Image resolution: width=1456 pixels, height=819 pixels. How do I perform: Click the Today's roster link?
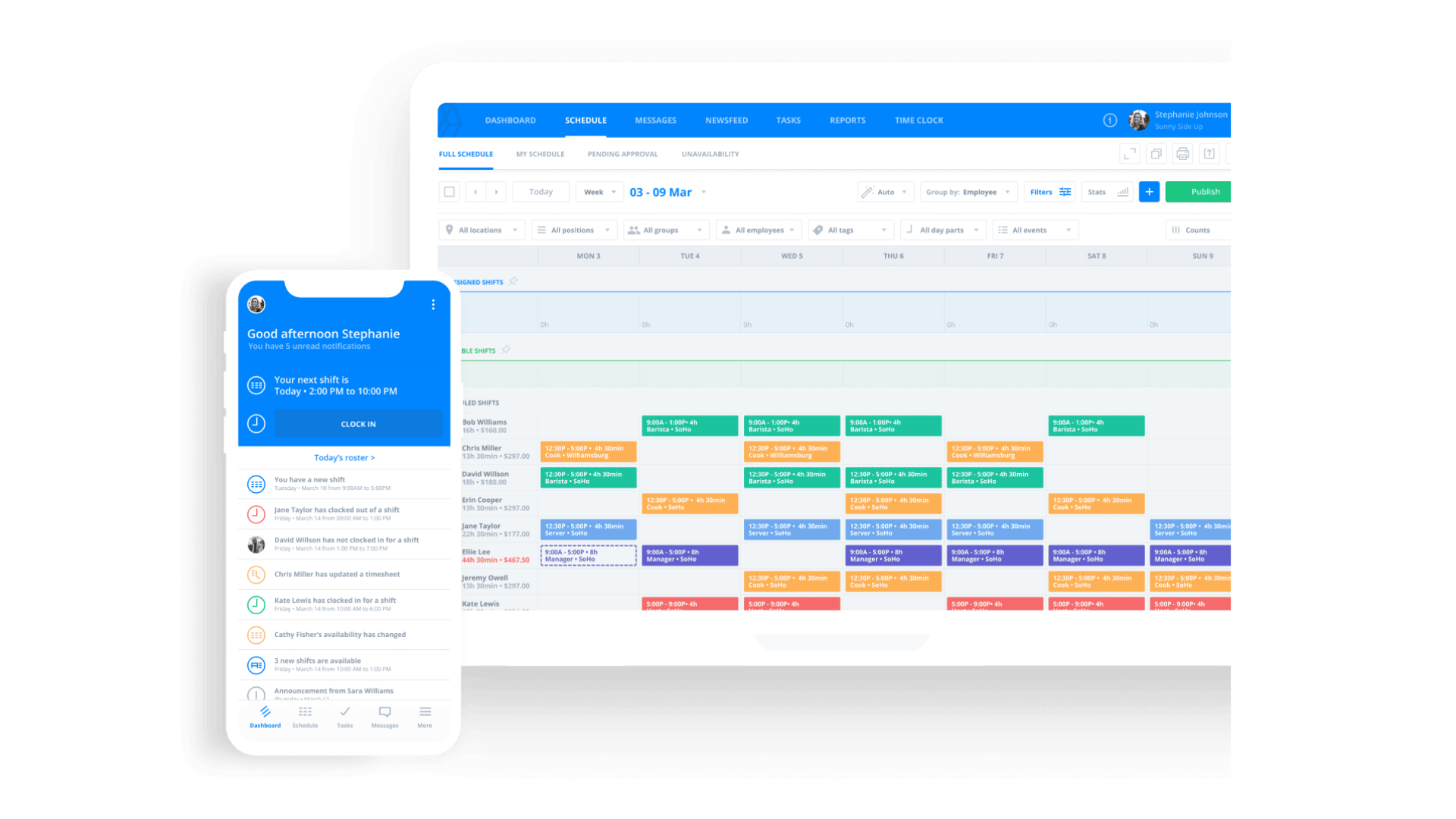344,457
